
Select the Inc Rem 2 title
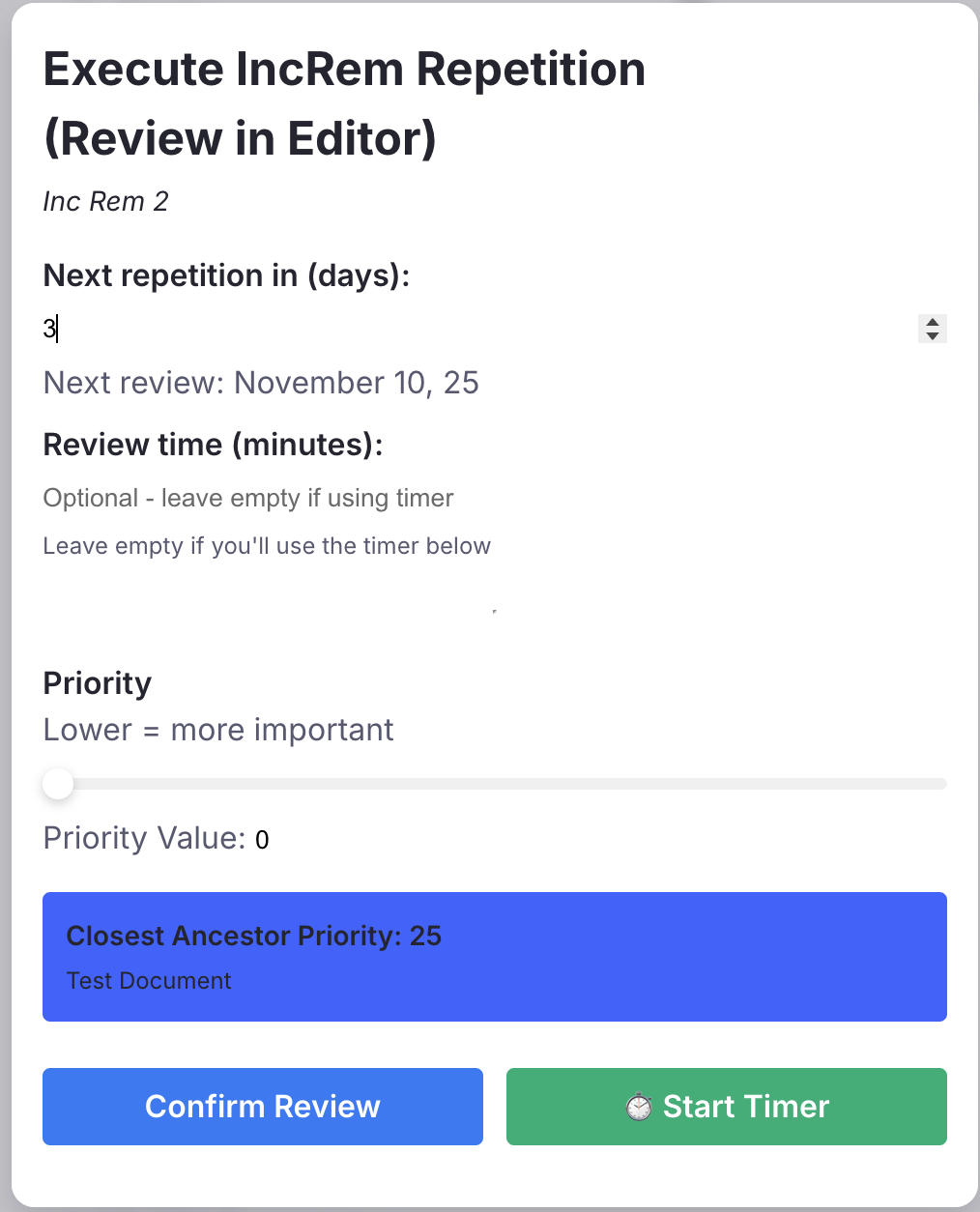[105, 201]
